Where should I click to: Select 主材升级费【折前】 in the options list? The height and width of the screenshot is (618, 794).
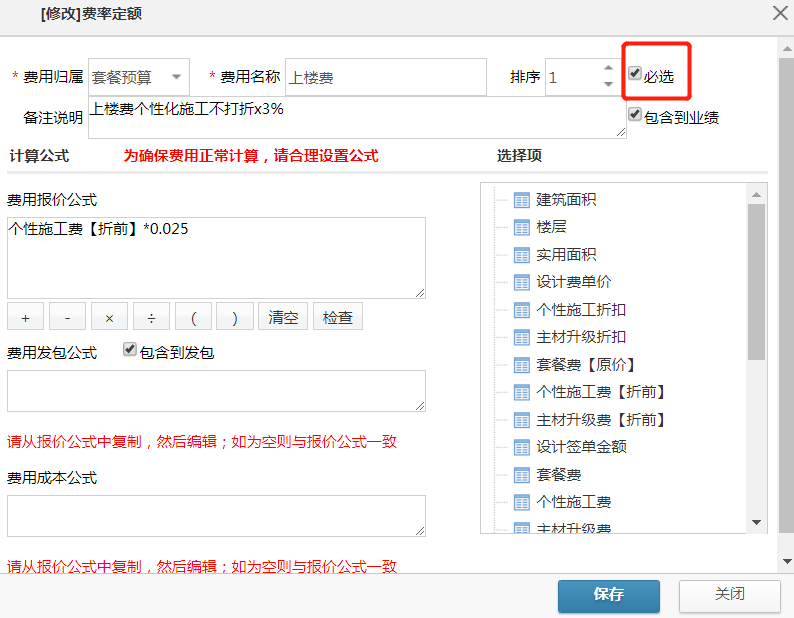[601, 420]
